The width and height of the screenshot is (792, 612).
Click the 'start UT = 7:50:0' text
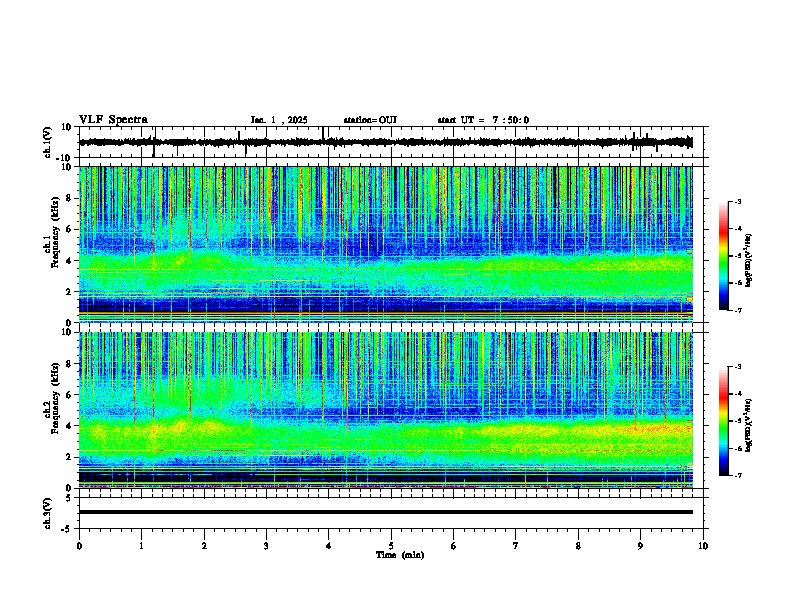tap(483, 120)
